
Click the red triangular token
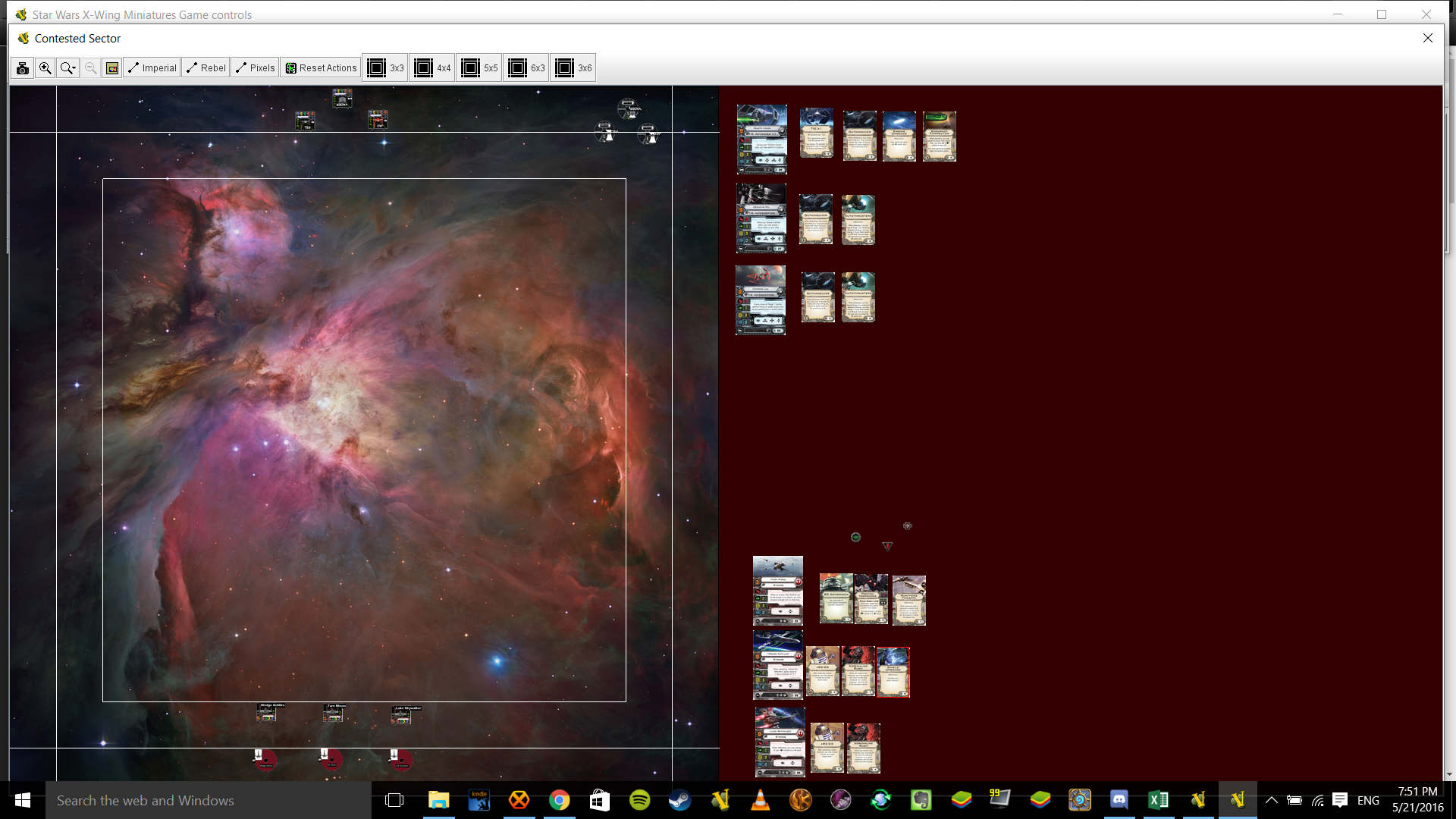(x=887, y=546)
